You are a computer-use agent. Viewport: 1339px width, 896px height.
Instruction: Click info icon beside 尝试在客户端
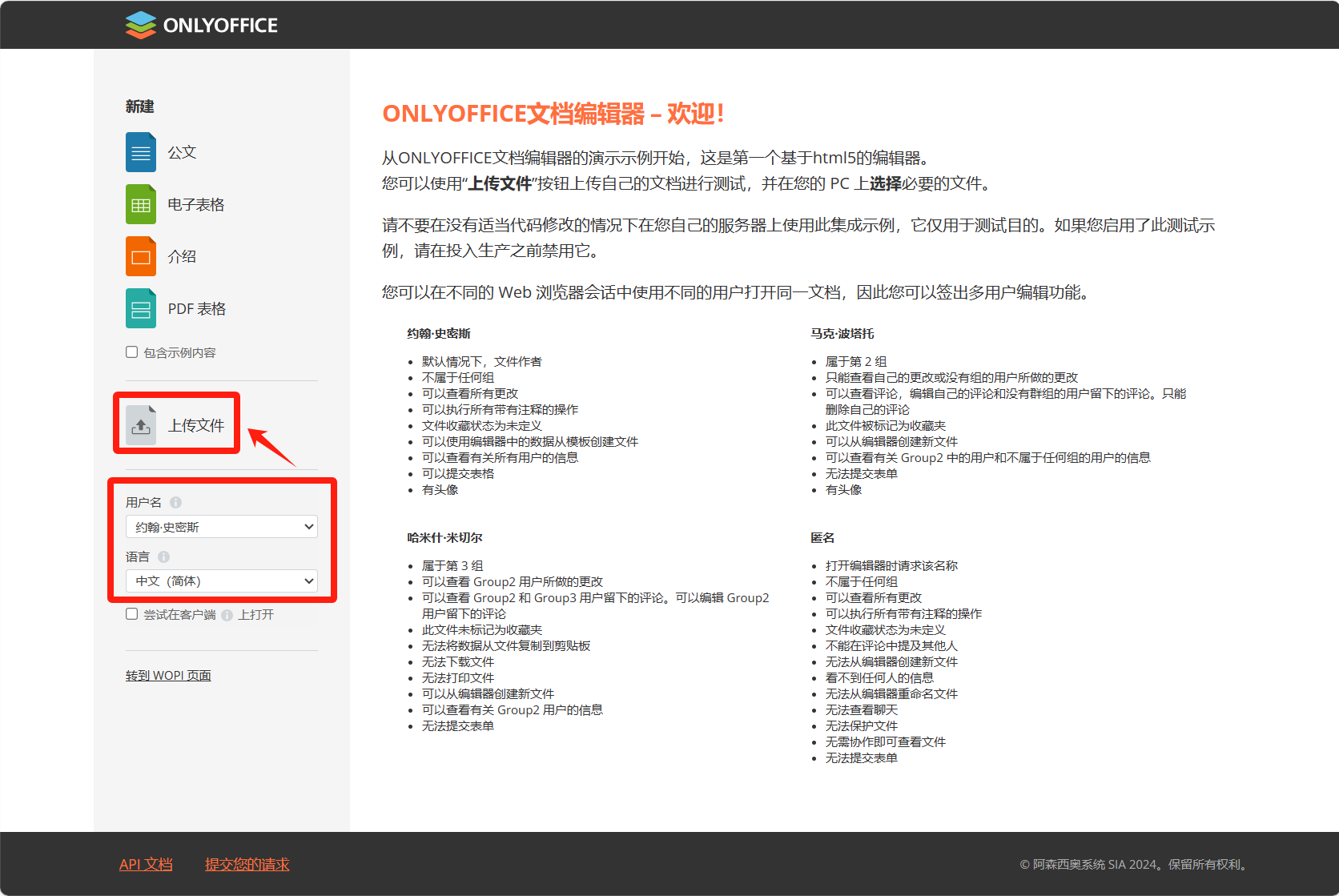click(227, 615)
